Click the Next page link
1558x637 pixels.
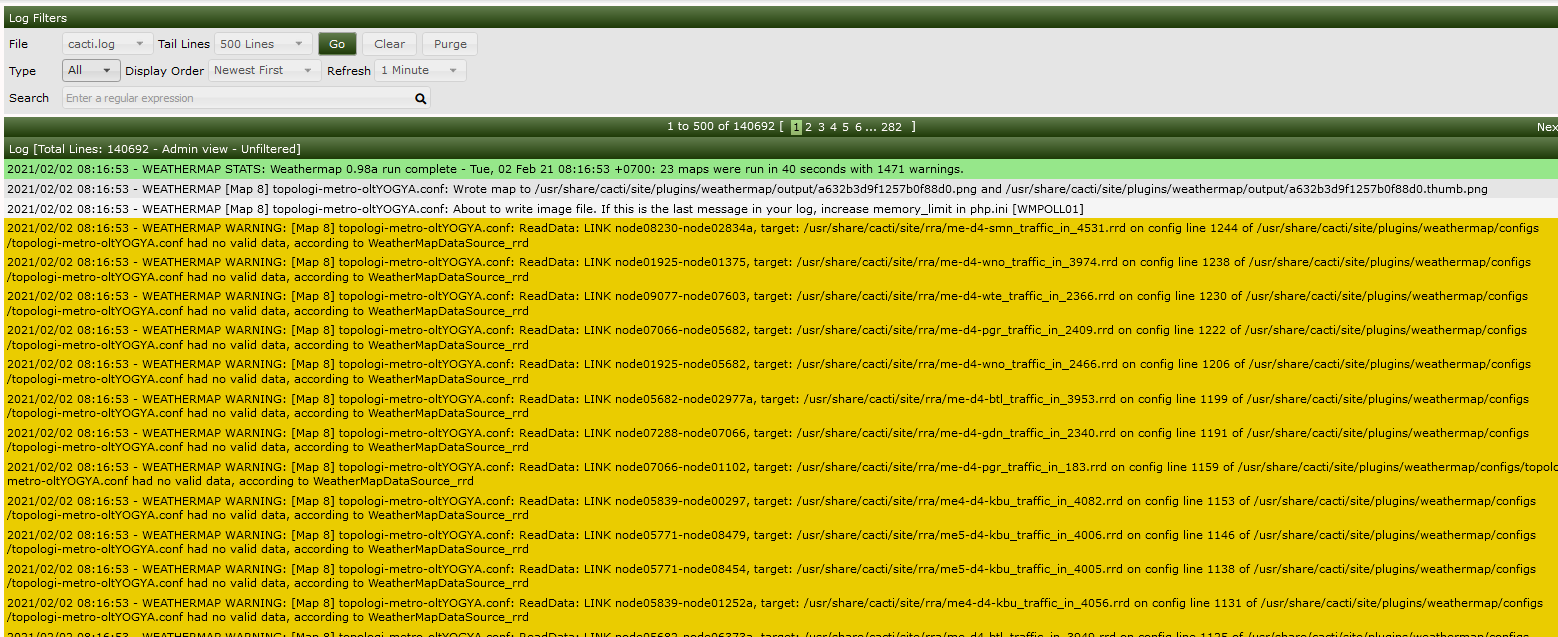pos(1546,127)
